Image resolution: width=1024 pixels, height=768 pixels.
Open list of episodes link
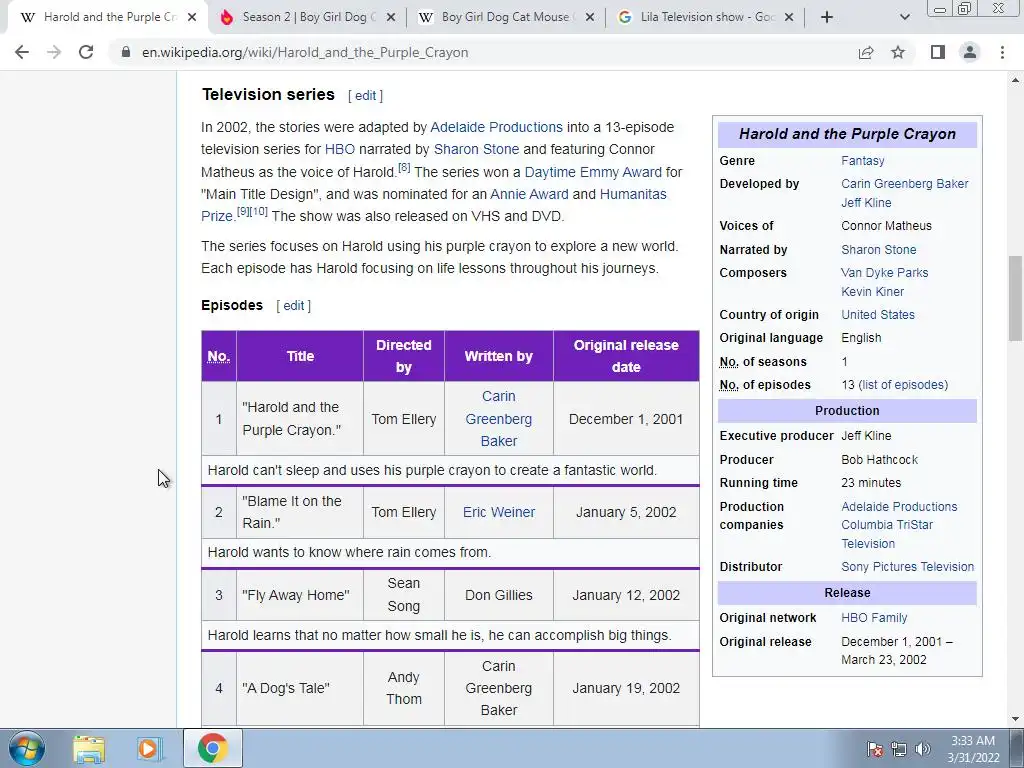click(x=903, y=385)
